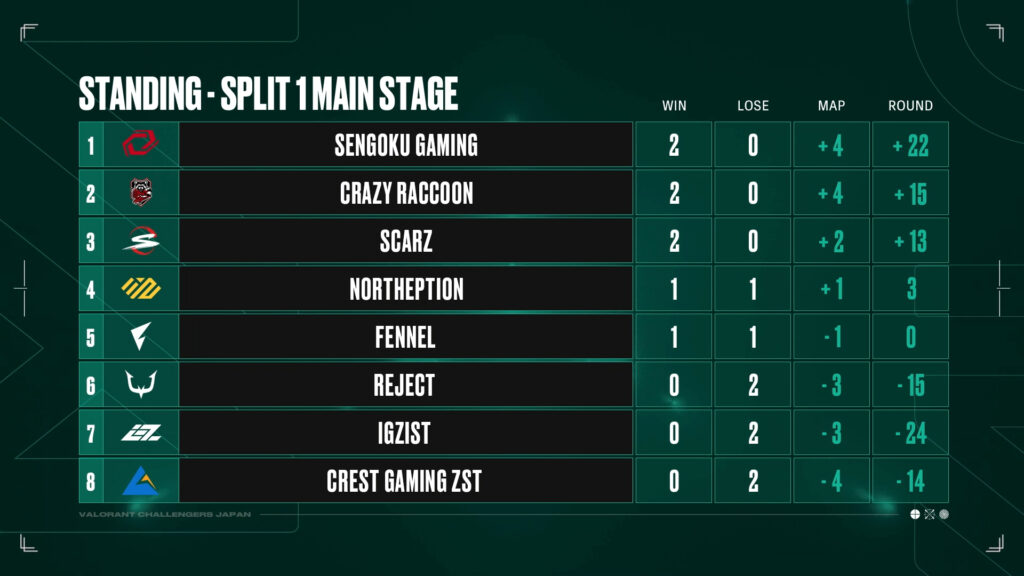
Task: Click the SENGOKU GAMING team name
Action: coord(406,145)
